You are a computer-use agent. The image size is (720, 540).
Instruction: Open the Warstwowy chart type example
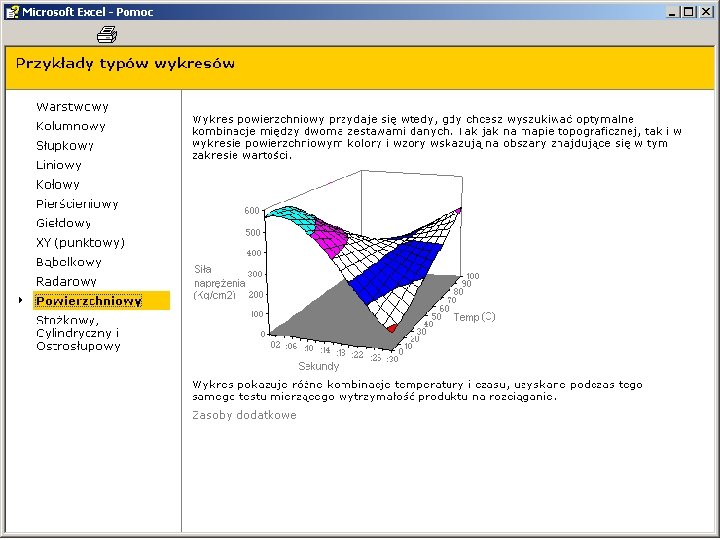click(x=72, y=107)
